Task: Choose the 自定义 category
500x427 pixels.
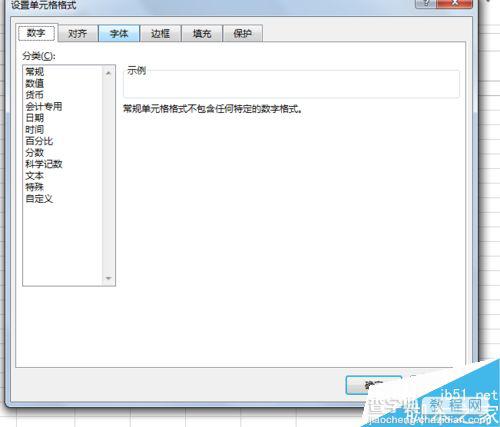Action: (39, 199)
